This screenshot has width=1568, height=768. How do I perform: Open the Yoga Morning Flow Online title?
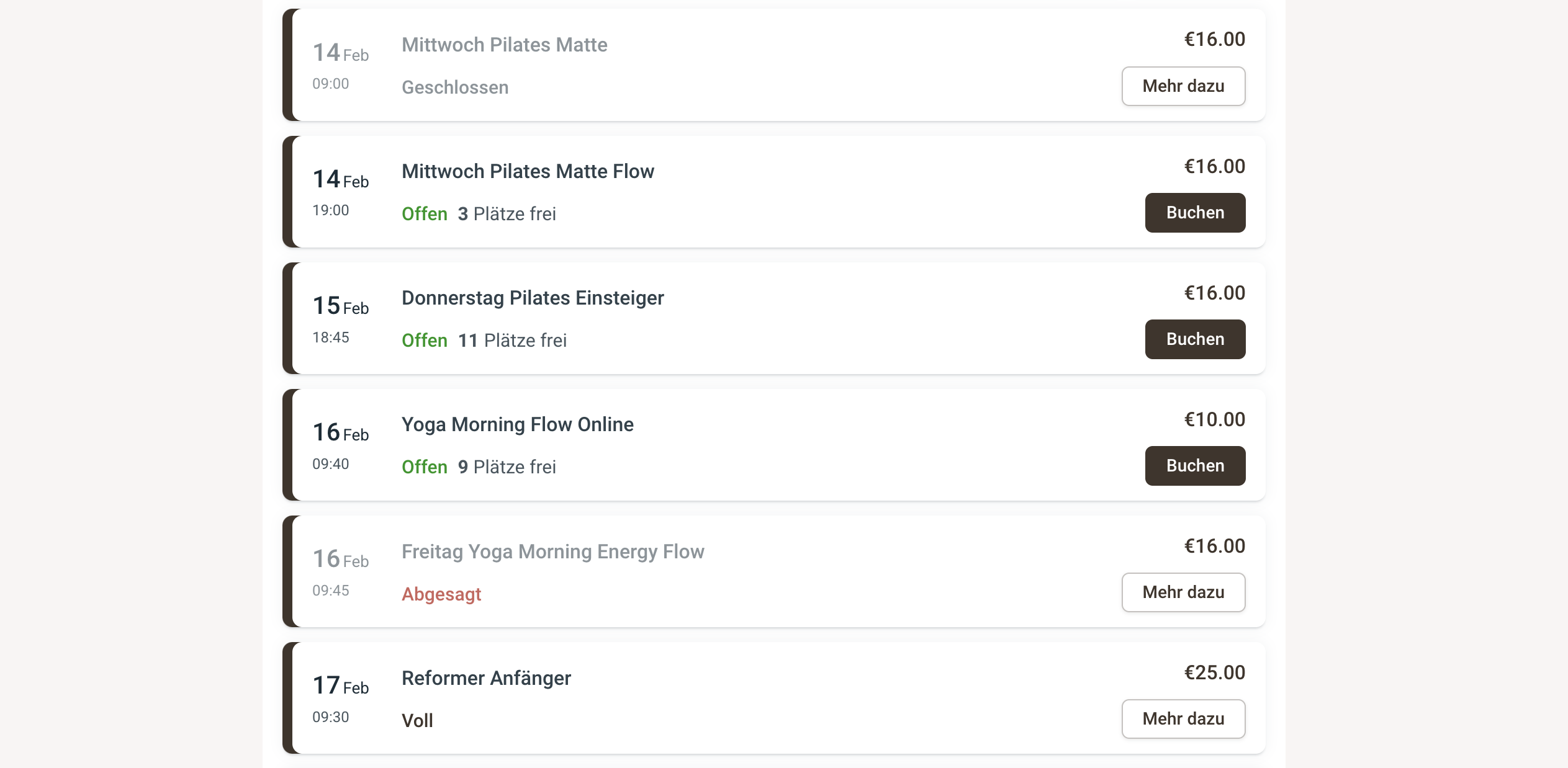click(517, 424)
